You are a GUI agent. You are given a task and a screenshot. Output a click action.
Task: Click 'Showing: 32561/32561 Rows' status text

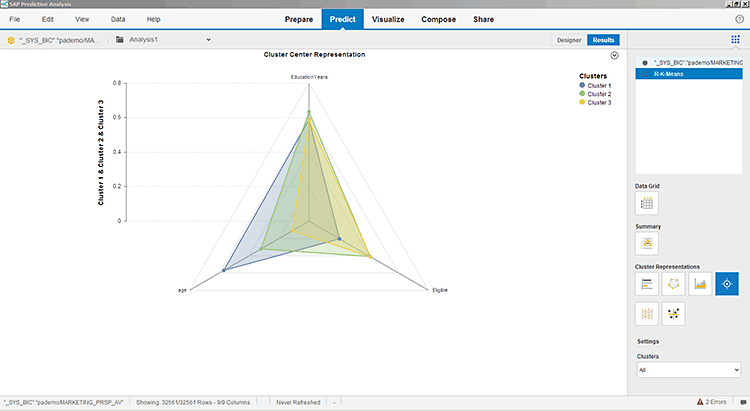pyautogui.click(x=193, y=402)
